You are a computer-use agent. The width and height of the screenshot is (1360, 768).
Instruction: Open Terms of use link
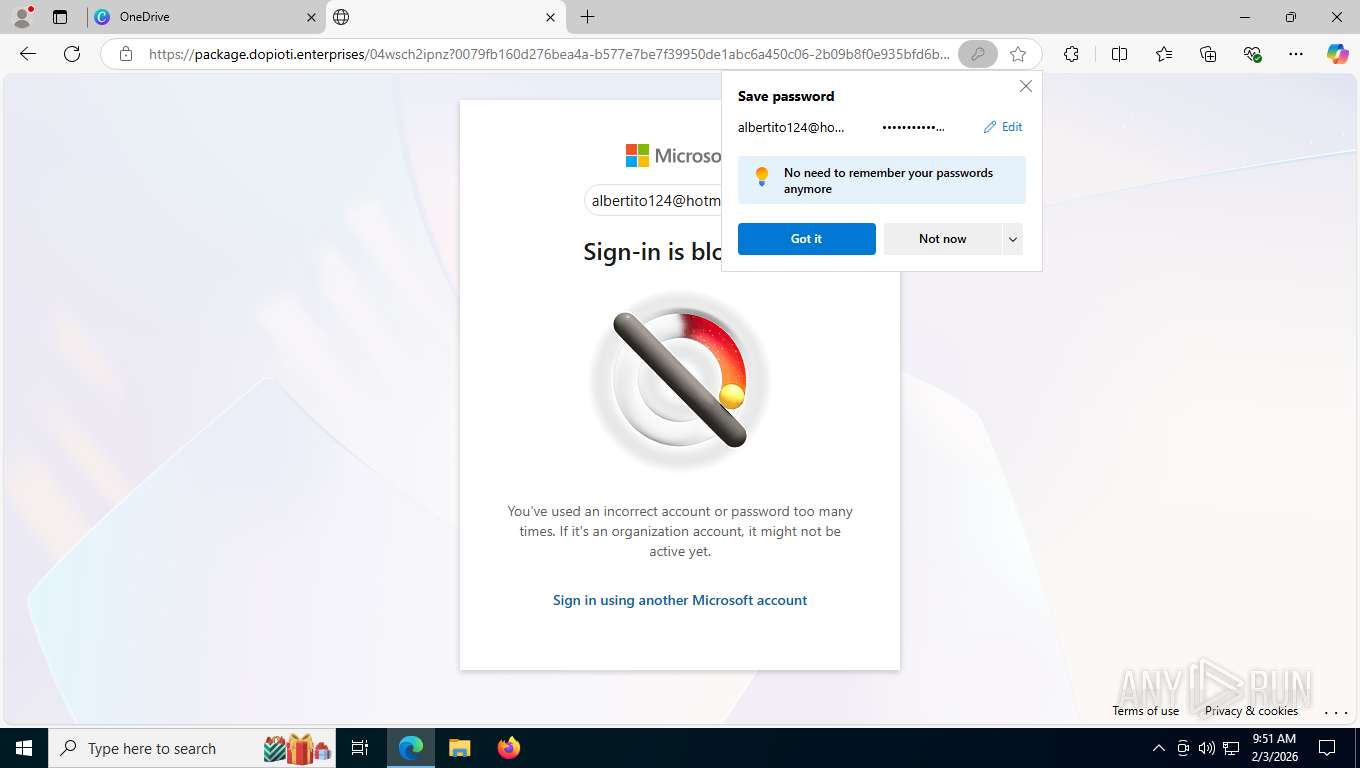[1145, 711]
